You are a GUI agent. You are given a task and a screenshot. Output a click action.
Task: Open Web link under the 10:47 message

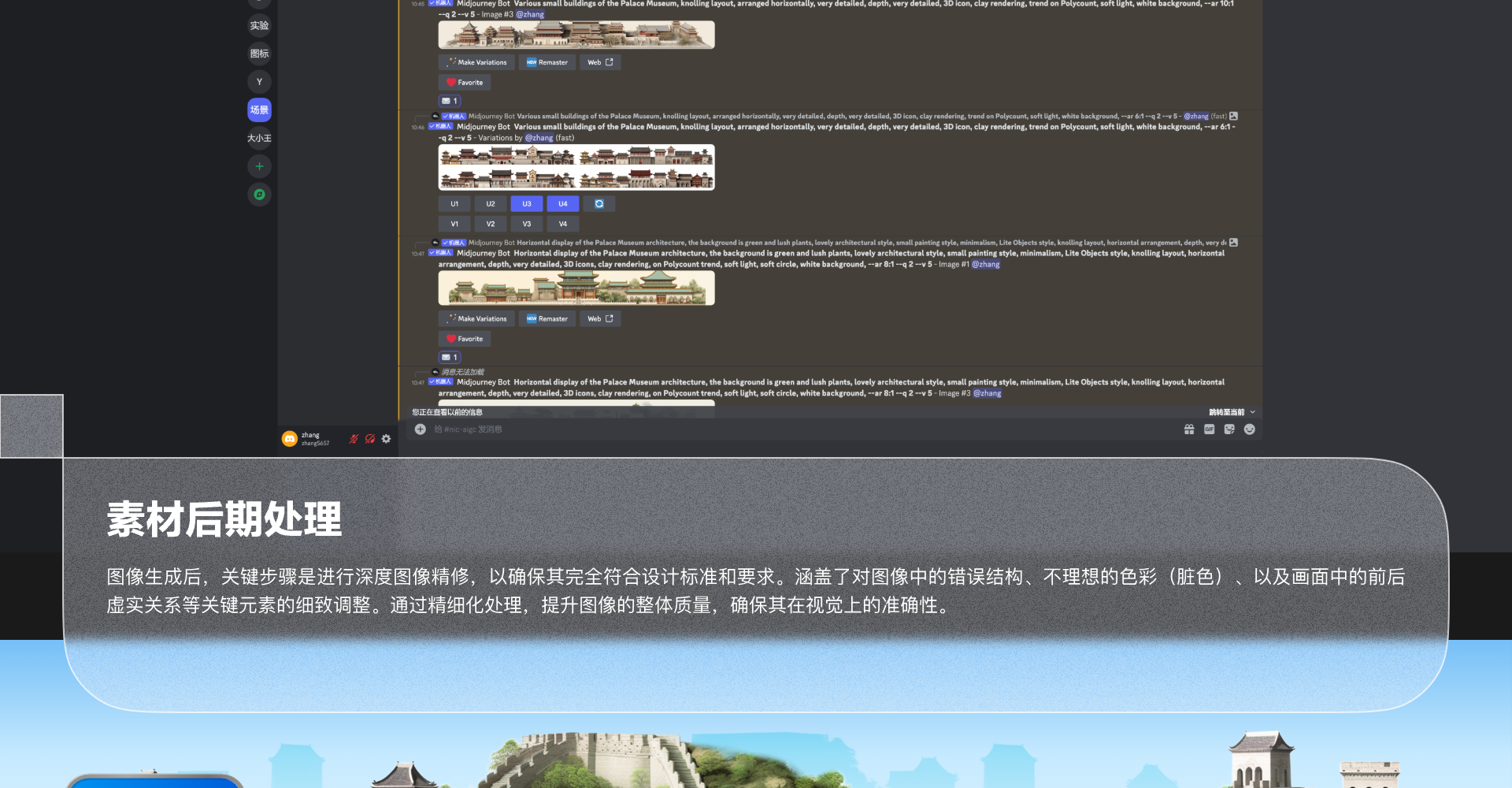(600, 319)
